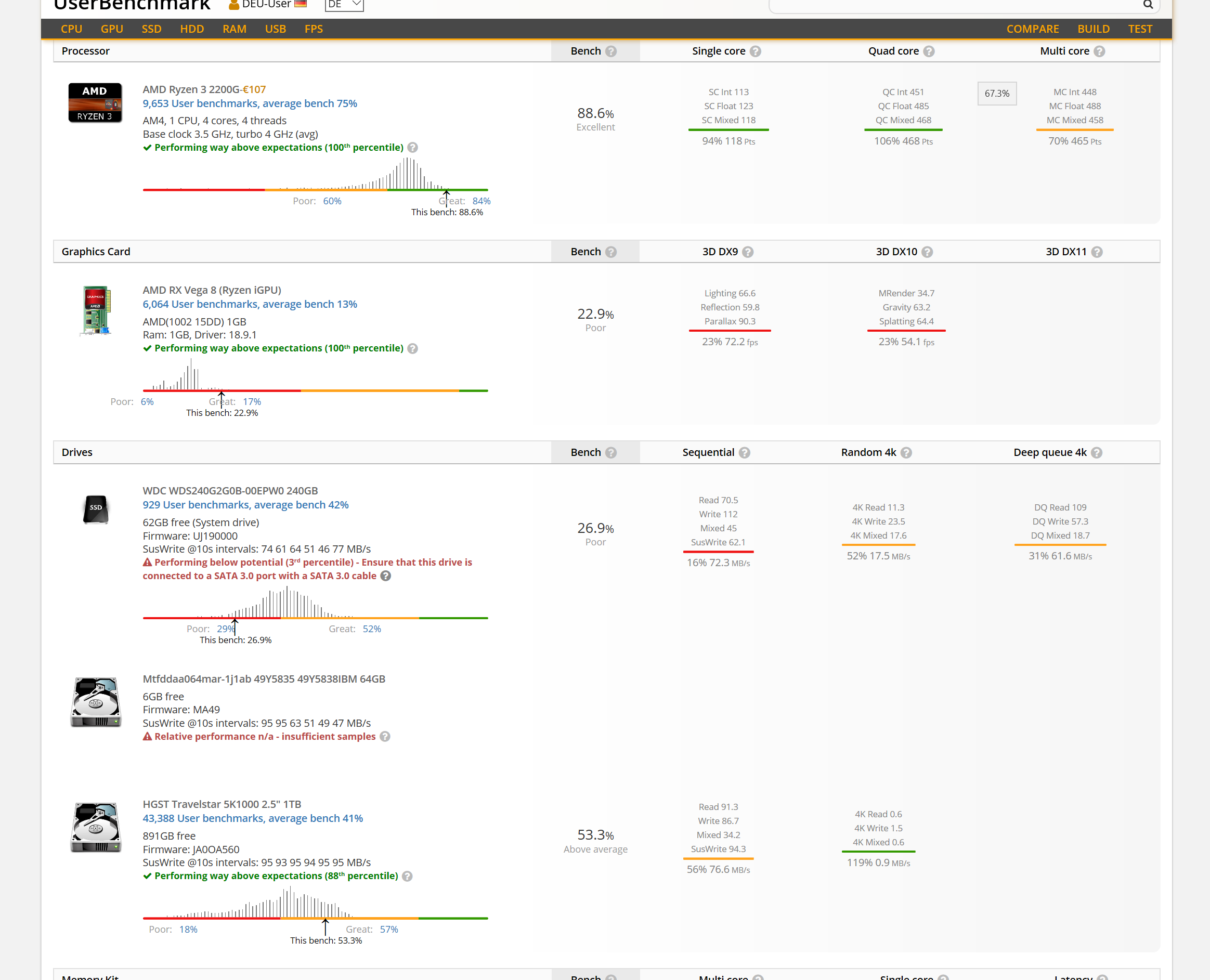
Task: Click help icon next to Deep queue 4k
Action: click(1097, 453)
